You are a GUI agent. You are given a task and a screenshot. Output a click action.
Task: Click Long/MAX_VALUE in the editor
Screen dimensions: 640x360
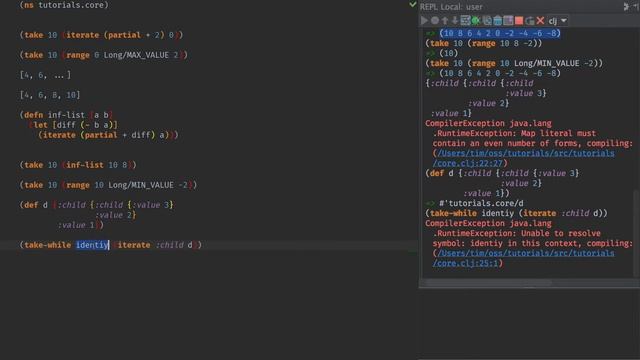point(136,55)
